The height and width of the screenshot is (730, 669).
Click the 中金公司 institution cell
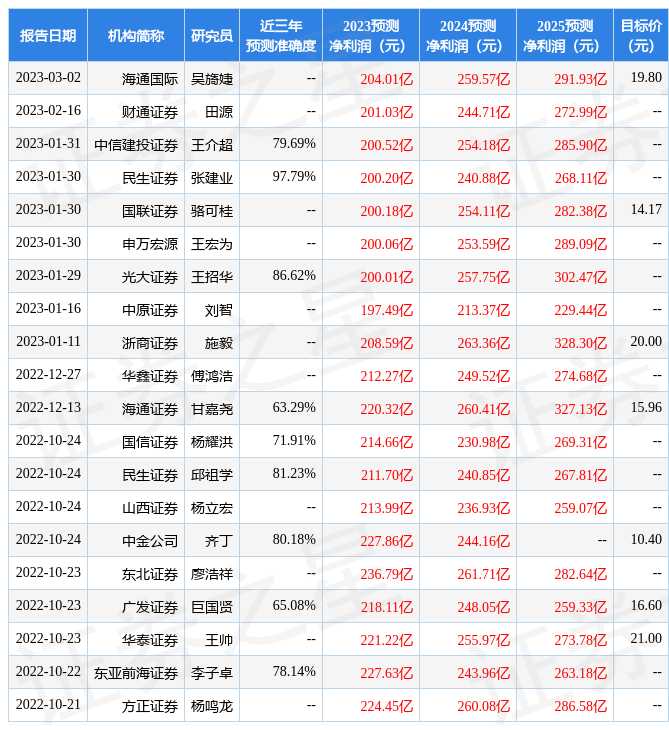[150, 540]
